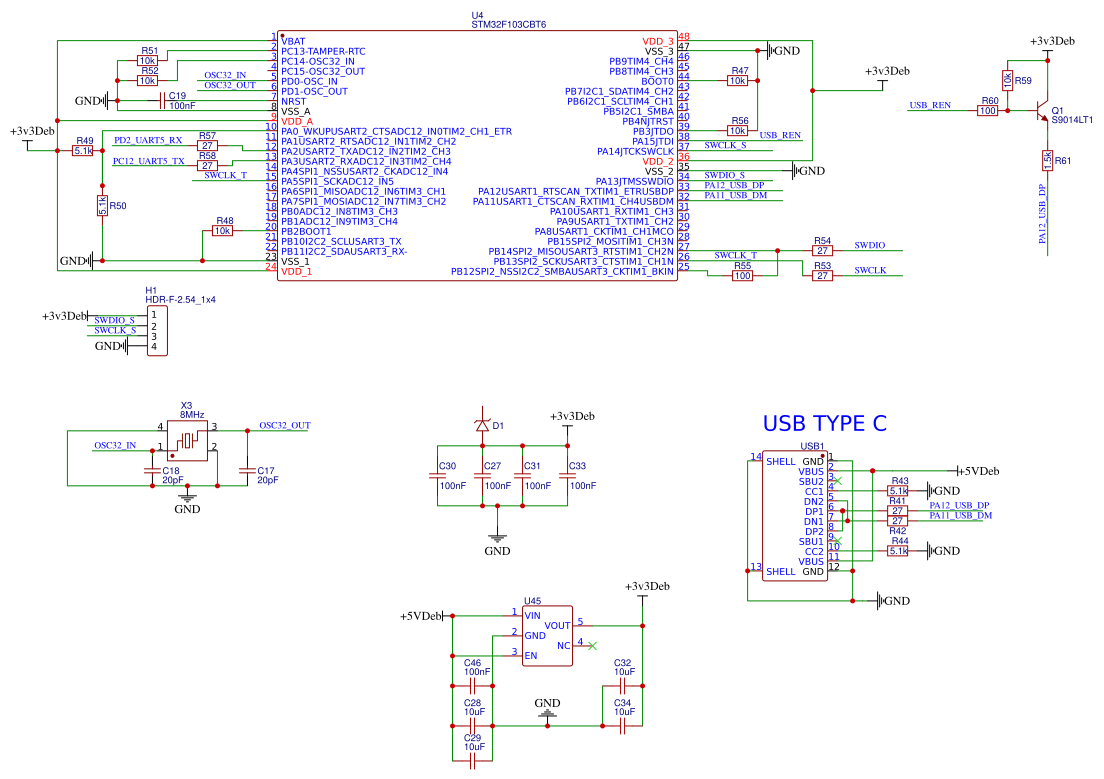Select the STM32F103CBT6 part name label
This screenshot has height=779, width=1104.
pyautogui.click(x=511, y=25)
